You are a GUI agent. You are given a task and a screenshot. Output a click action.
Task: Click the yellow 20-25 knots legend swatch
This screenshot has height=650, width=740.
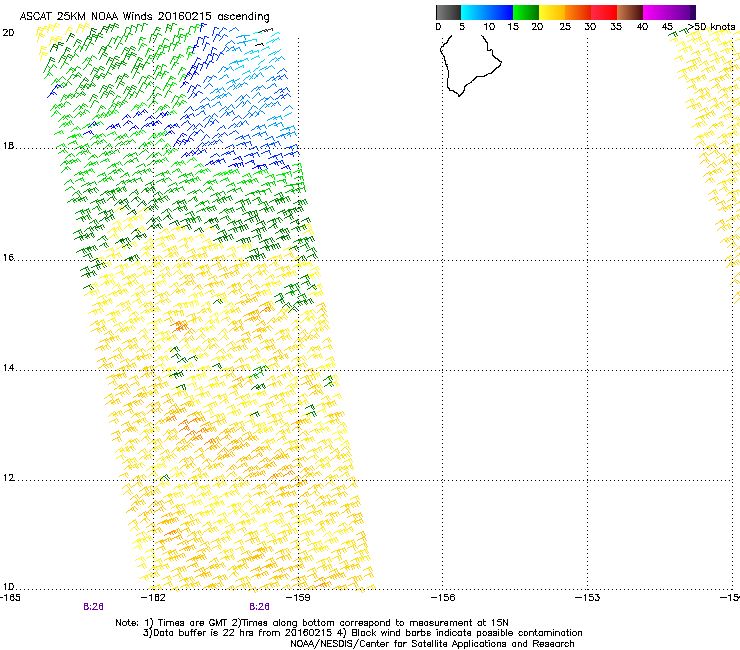tap(552, 12)
